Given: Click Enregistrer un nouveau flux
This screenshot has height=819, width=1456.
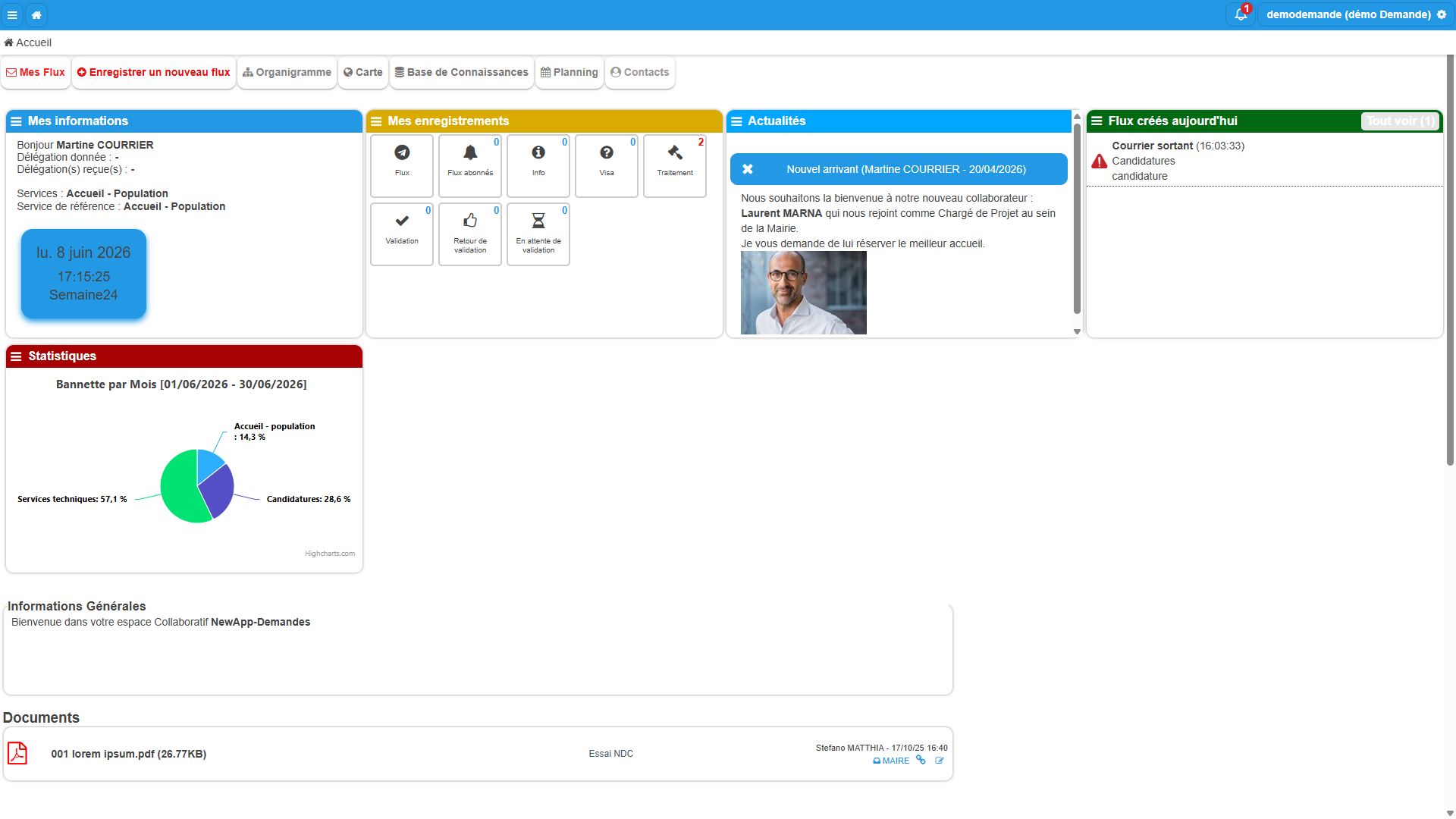Looking at the screenshot, I should coord(154,72).
